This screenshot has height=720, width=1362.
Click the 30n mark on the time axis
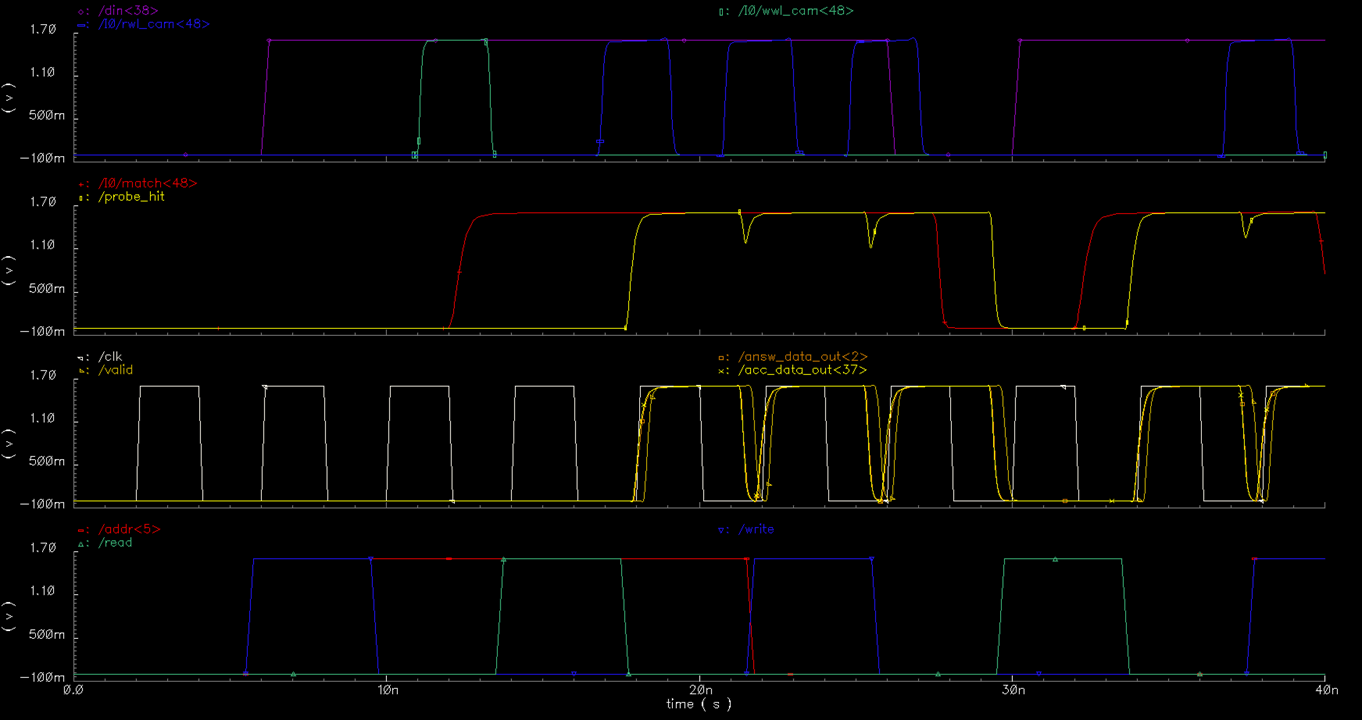[x=1013, y=691]
